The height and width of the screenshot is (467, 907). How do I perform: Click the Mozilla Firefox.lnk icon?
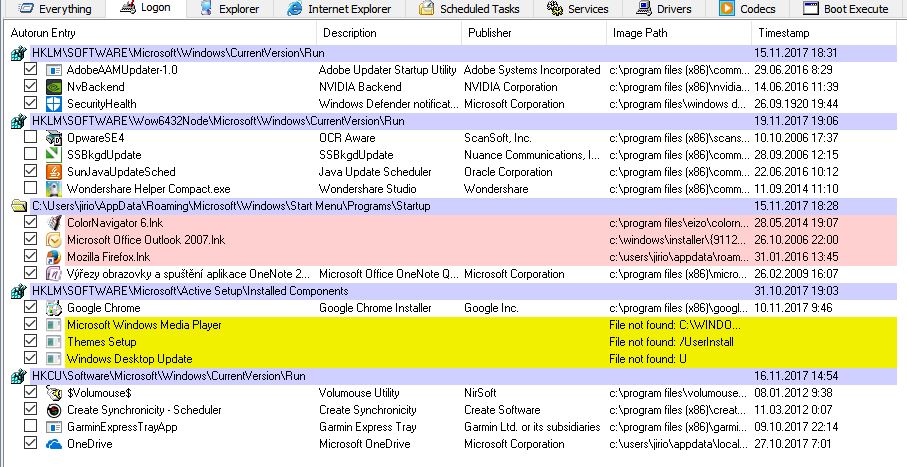(x=54, y=257)
